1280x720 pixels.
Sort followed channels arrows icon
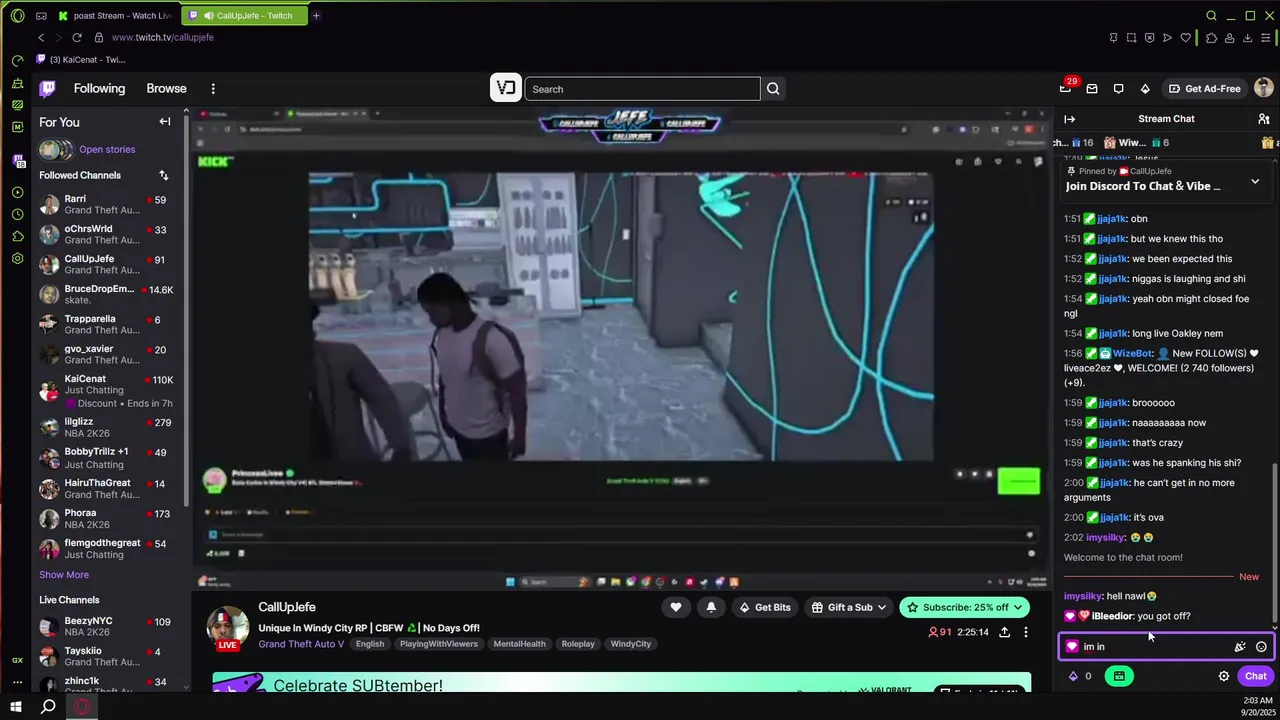pos(163,175)
